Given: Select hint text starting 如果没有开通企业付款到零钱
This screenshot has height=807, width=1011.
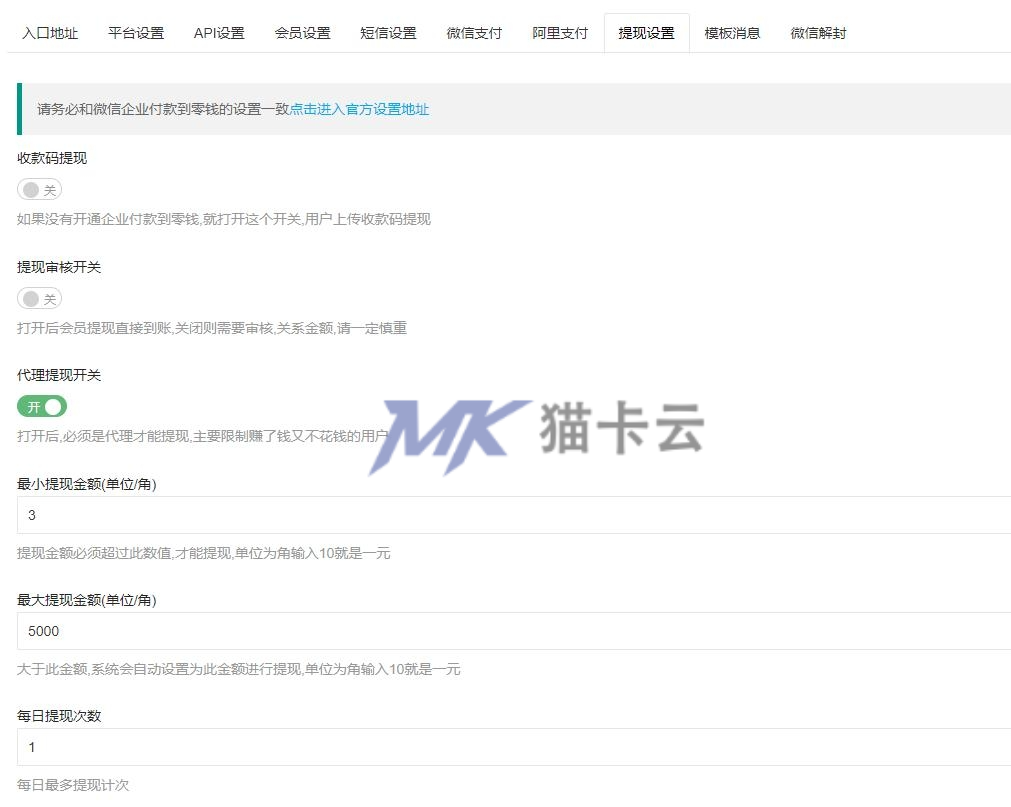Looking at the screenshot, I should coord(224,219).
